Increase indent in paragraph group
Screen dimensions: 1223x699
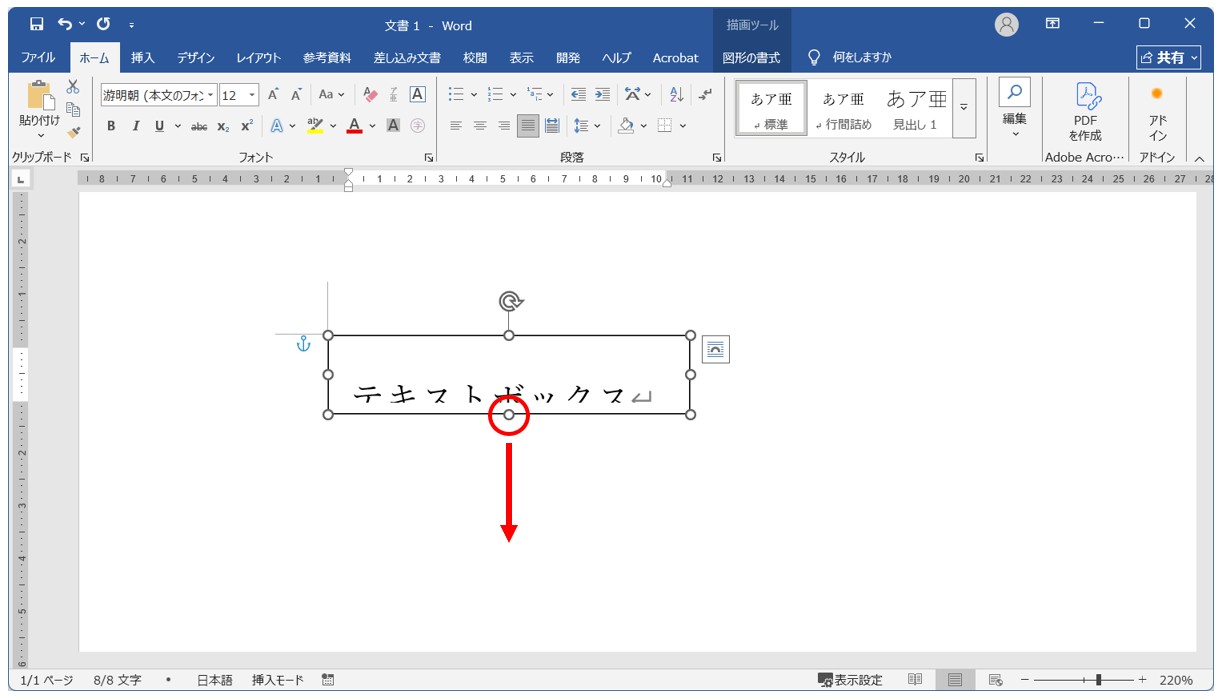point(602,95)
